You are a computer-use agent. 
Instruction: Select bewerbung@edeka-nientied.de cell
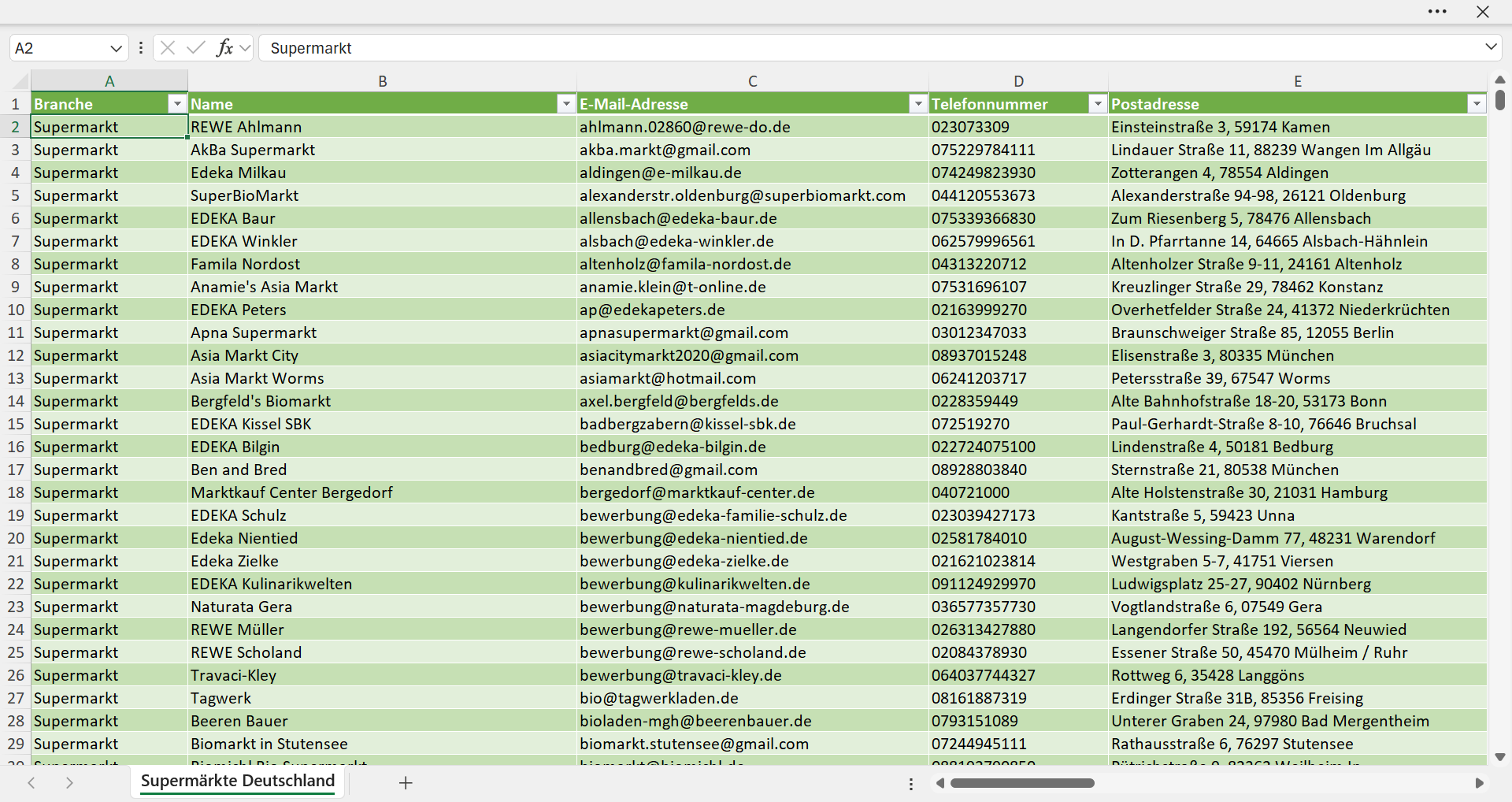click(x=753, y=538)
